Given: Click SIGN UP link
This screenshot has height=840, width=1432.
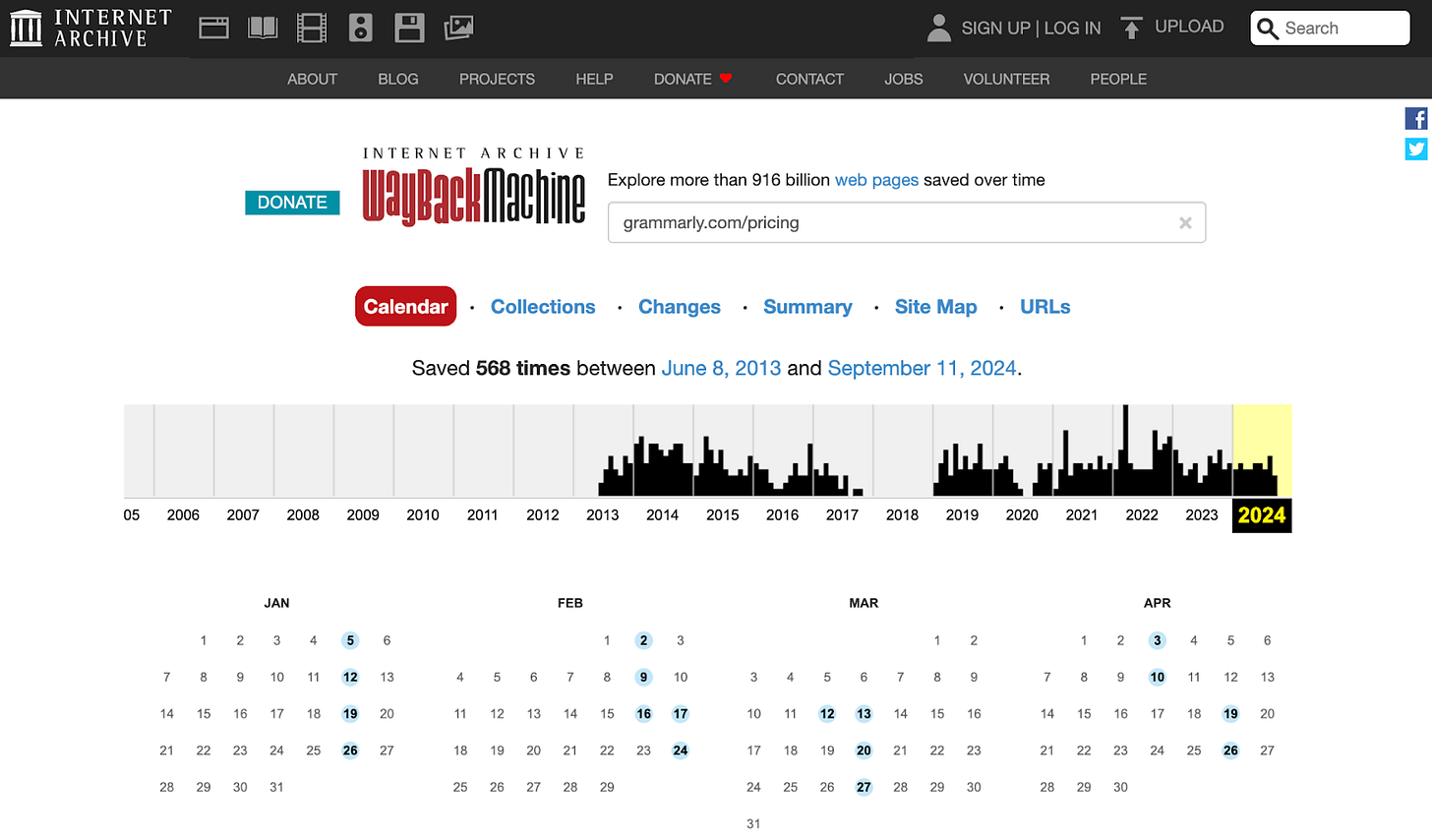Looking at the screenshot, I should pyautogui.click(x=995, y=29).
